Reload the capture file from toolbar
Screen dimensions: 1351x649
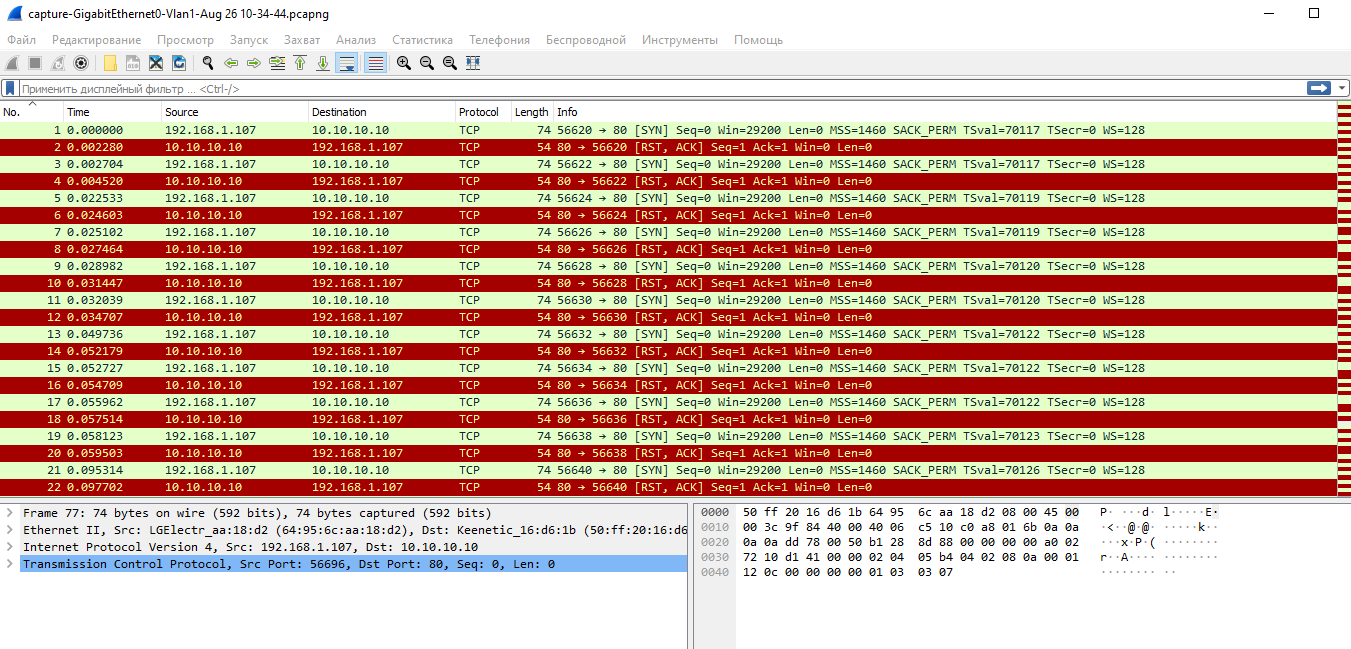(x=179, y=63)
